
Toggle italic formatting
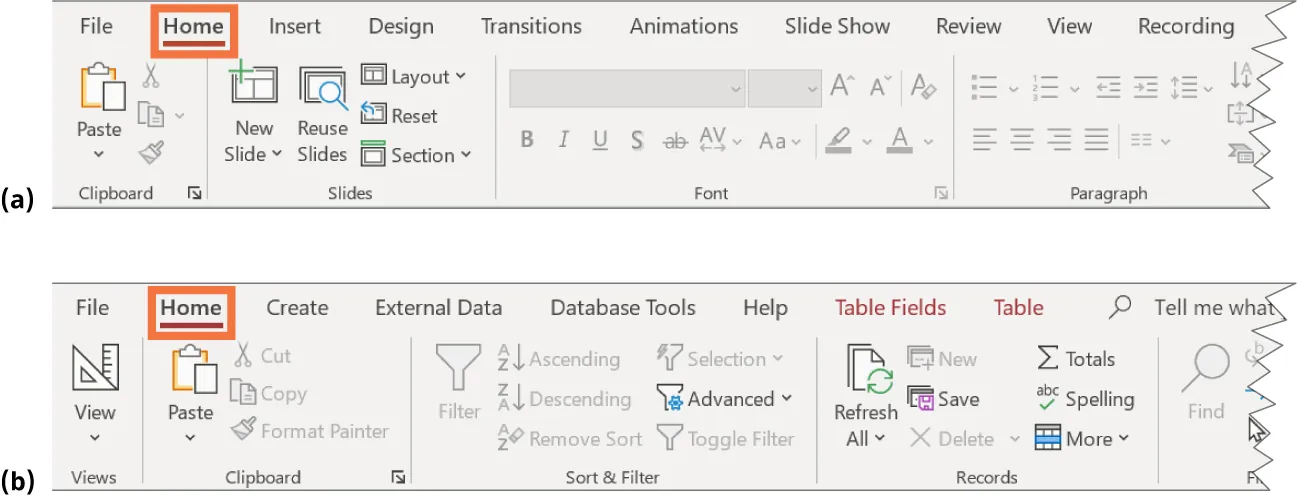[x=564, y=141]
